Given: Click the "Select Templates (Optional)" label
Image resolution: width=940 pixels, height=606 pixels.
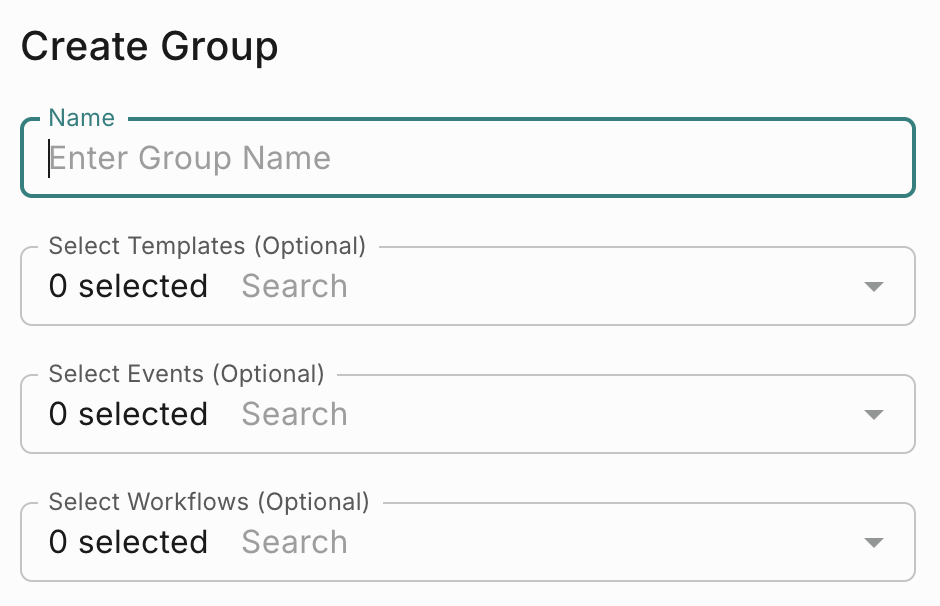Looking at the screenshot, I should point(207,246).
